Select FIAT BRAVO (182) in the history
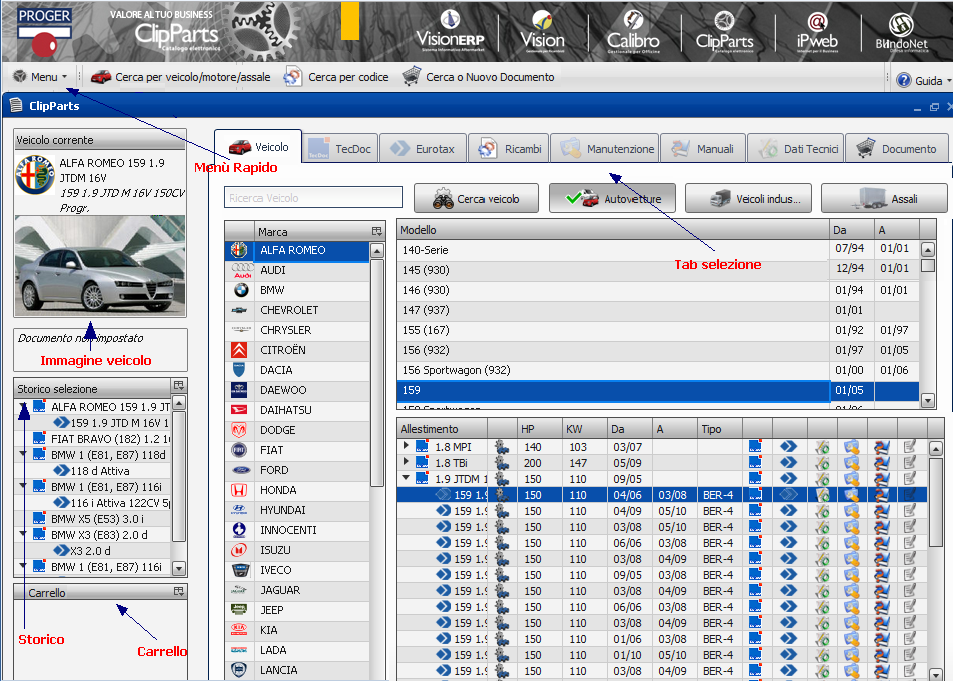 [x=101, y=438]
